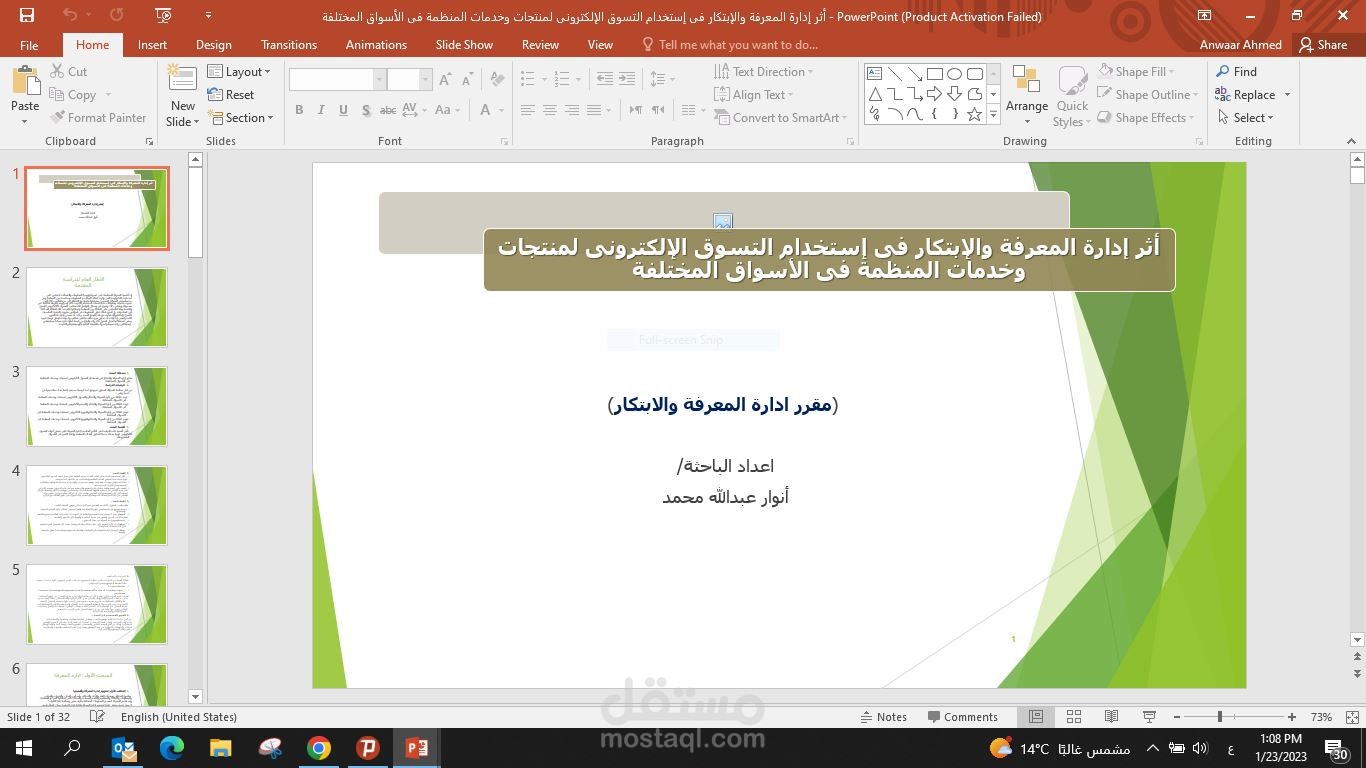Click the Increase List Level icon
This screenshot has height=768, width=1366.
[627, 78]
